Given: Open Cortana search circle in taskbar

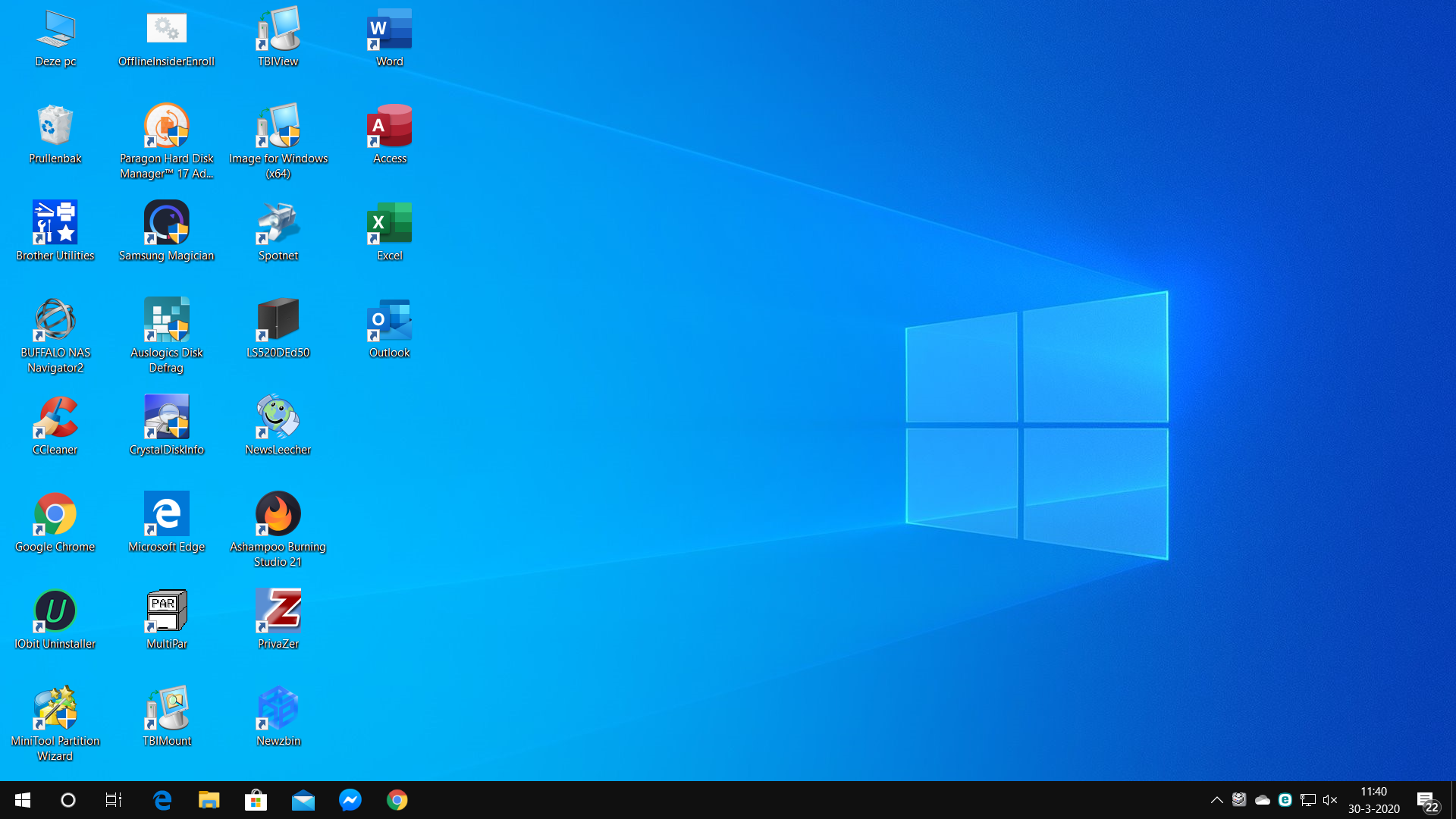Looking at the screenshot, I should [x=68, y=800].
